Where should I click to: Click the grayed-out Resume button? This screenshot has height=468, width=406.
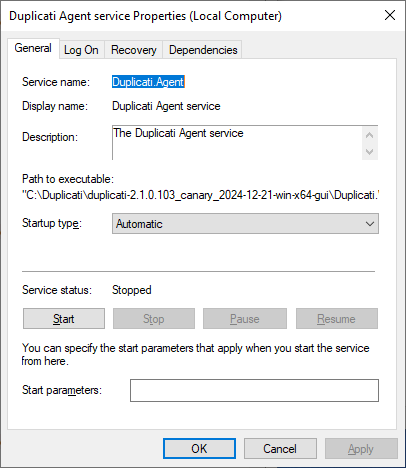pos(337,319)
